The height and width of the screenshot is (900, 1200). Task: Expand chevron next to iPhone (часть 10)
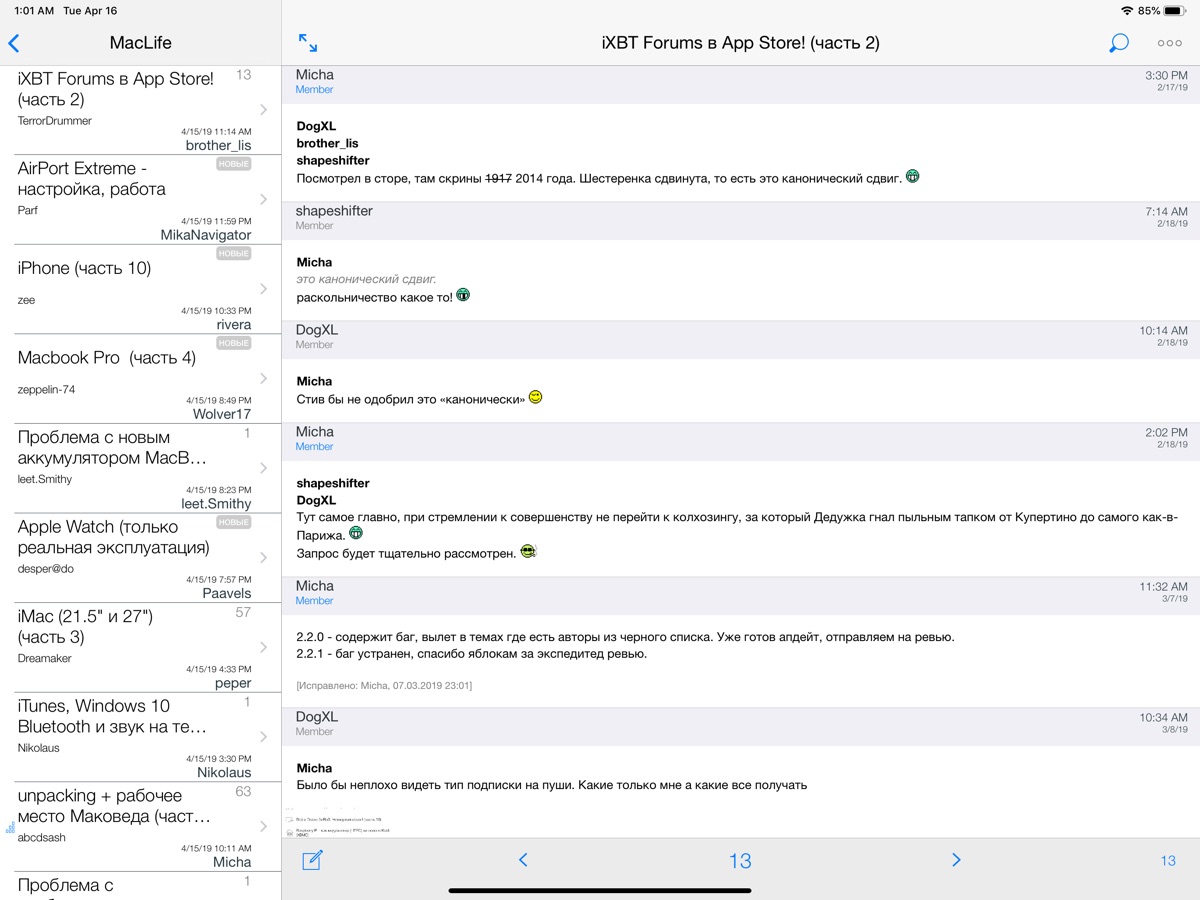click(263, 289)
